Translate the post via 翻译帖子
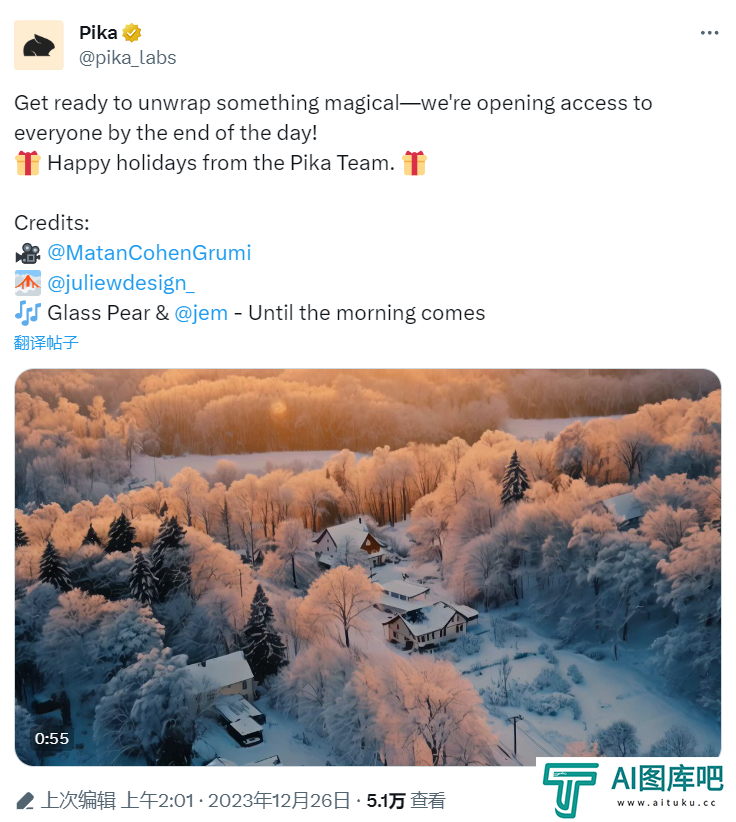The image size is (736, 822). coord(46,343)
